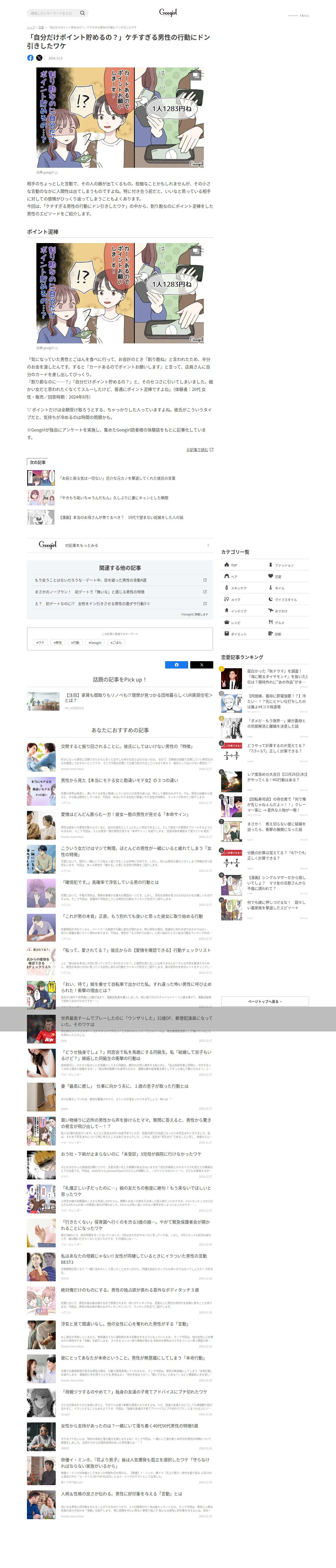Open article 妻「最高に癒し」仕事に向かう夫に
This screenshot has width=336, height=1568.
120,1096
